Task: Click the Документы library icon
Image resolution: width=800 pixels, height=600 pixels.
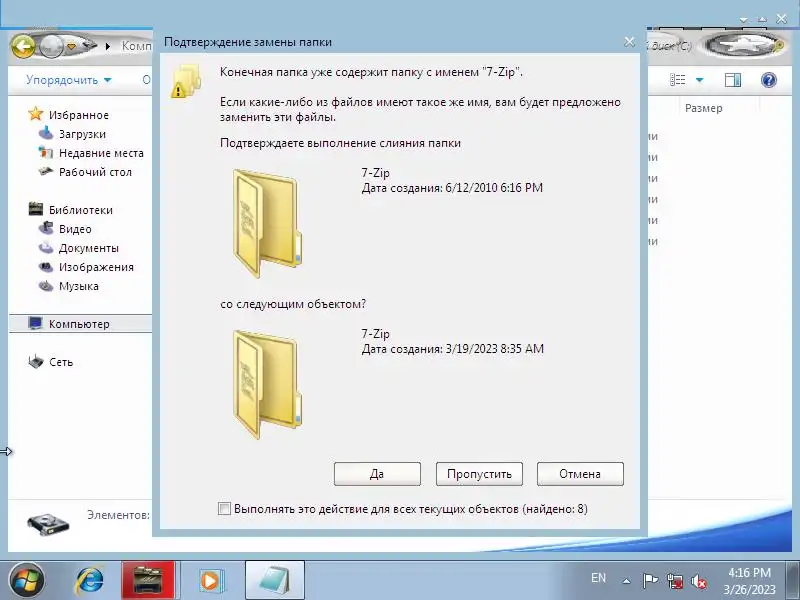Action: coord(46,247)
